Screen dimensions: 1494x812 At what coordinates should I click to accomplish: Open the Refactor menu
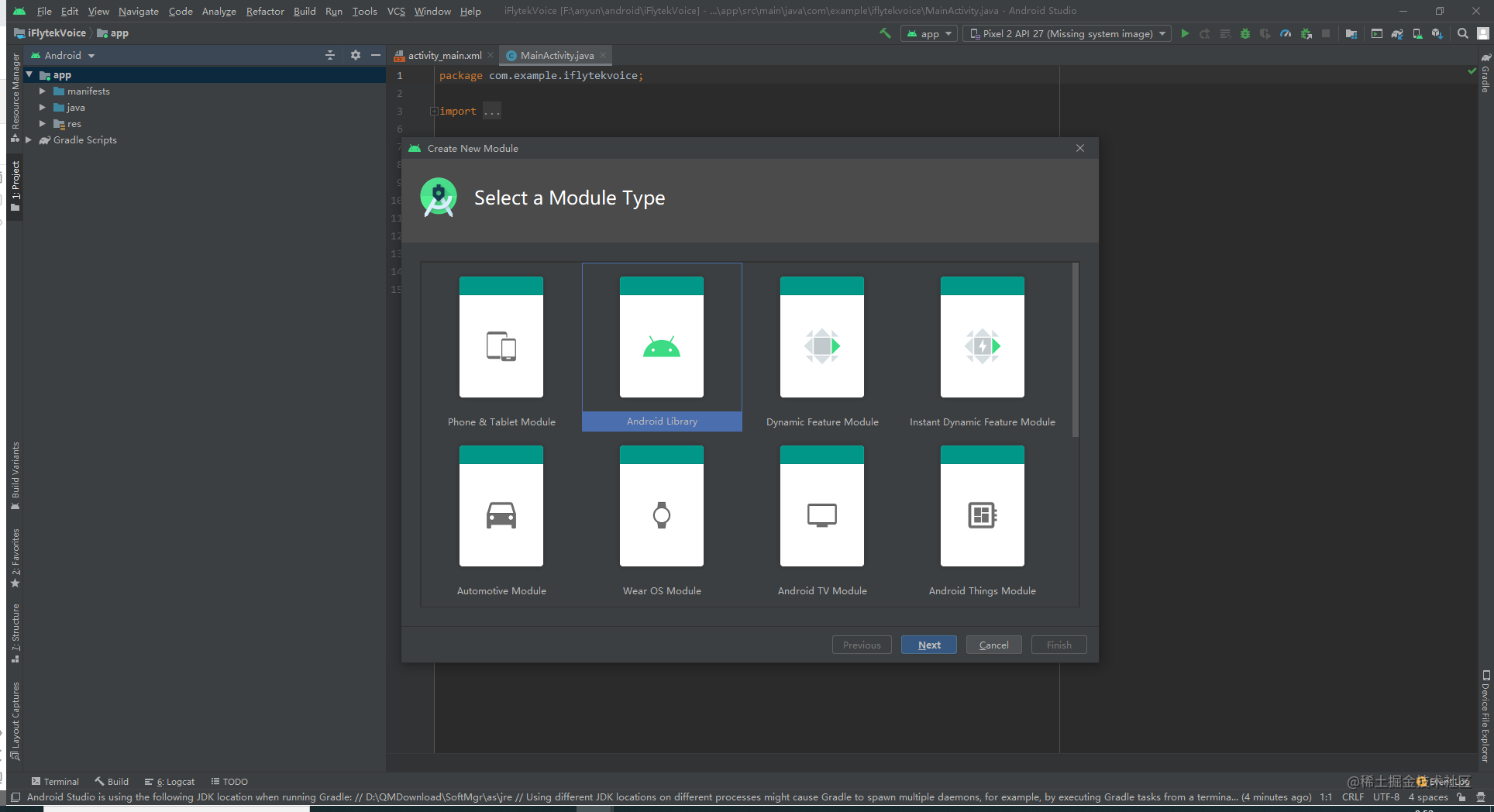click(265, 11)
